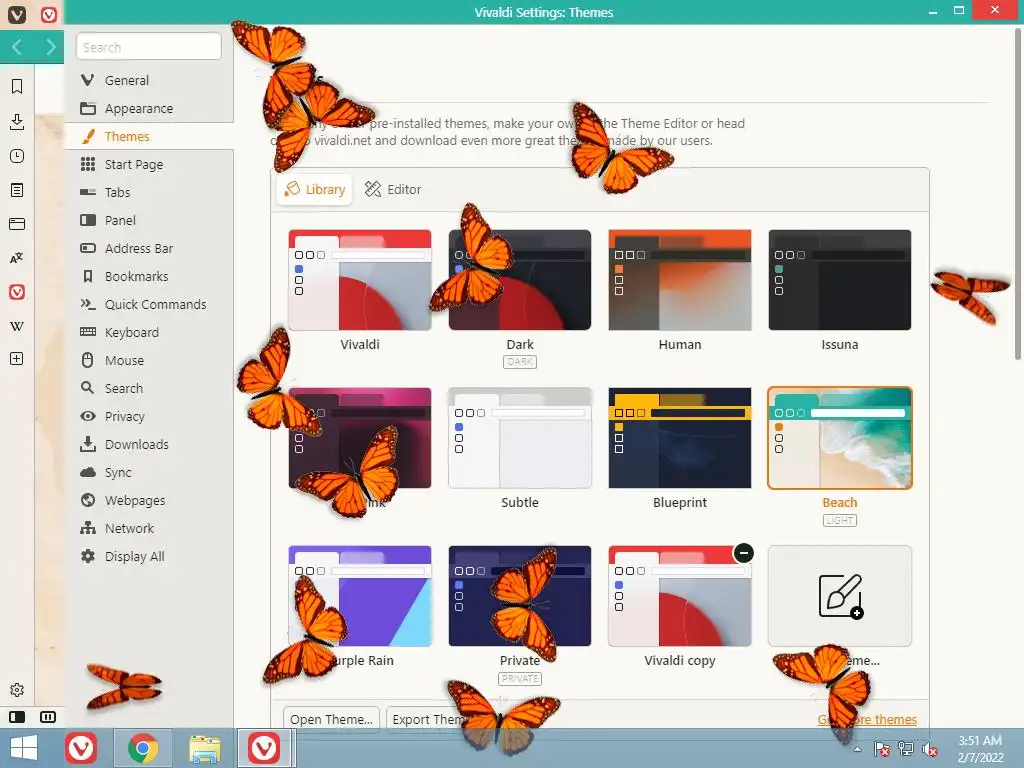This screenshot has width=1024, height=768.
Task: Click the network tray icon
Action: [x=906, y=749]
